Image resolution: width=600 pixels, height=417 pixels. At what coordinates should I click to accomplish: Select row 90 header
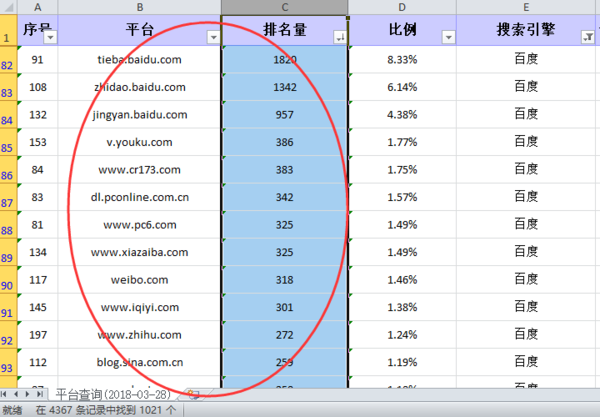8,280
